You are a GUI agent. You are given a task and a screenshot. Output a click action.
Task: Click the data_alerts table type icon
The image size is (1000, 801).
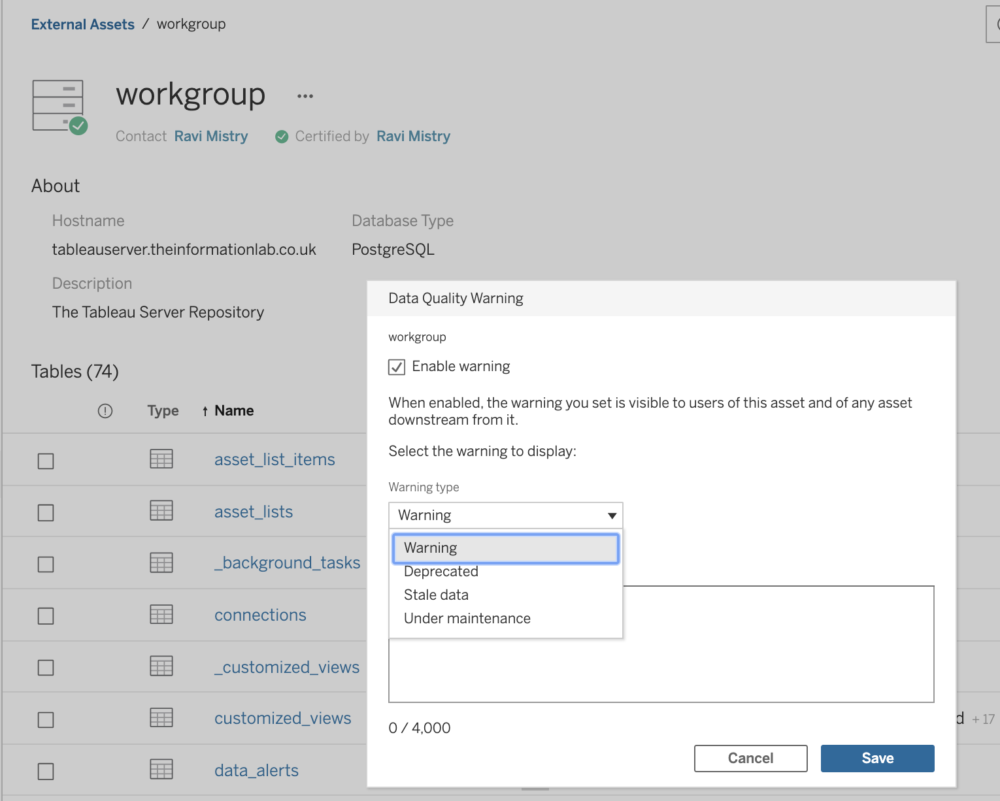coord(161,769)
